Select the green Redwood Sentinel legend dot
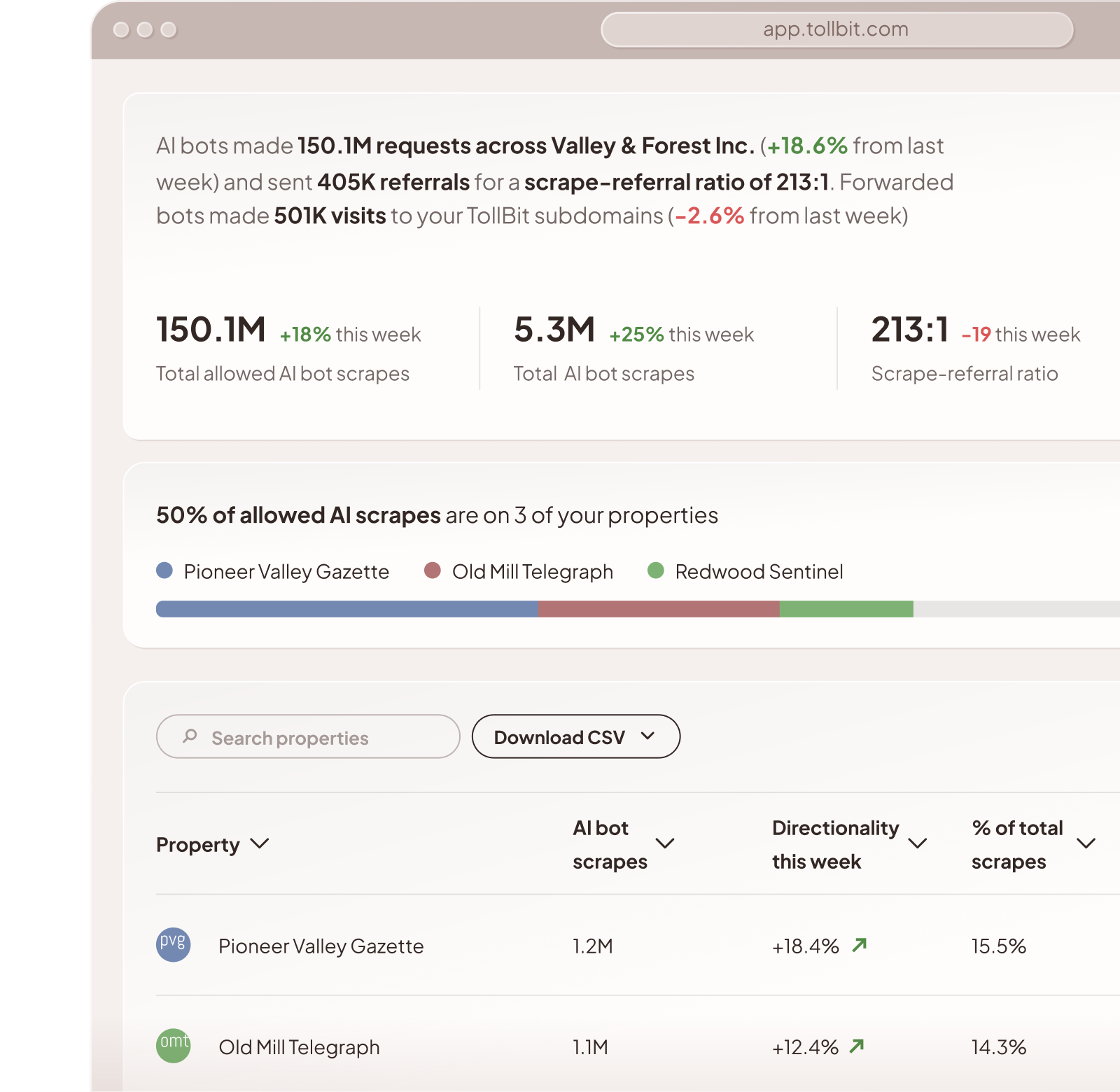The height and width of the screenshot is (1092, 1120). coord(657,571)
